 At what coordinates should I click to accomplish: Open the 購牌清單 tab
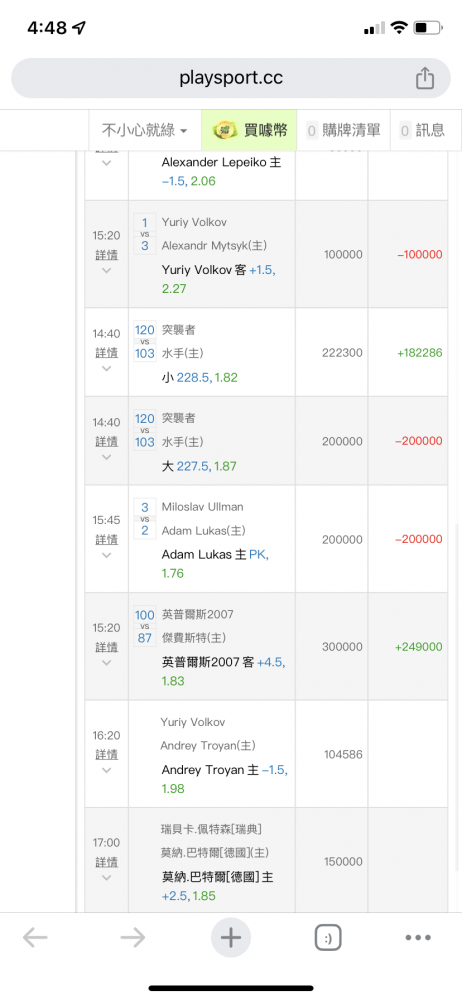344,130
